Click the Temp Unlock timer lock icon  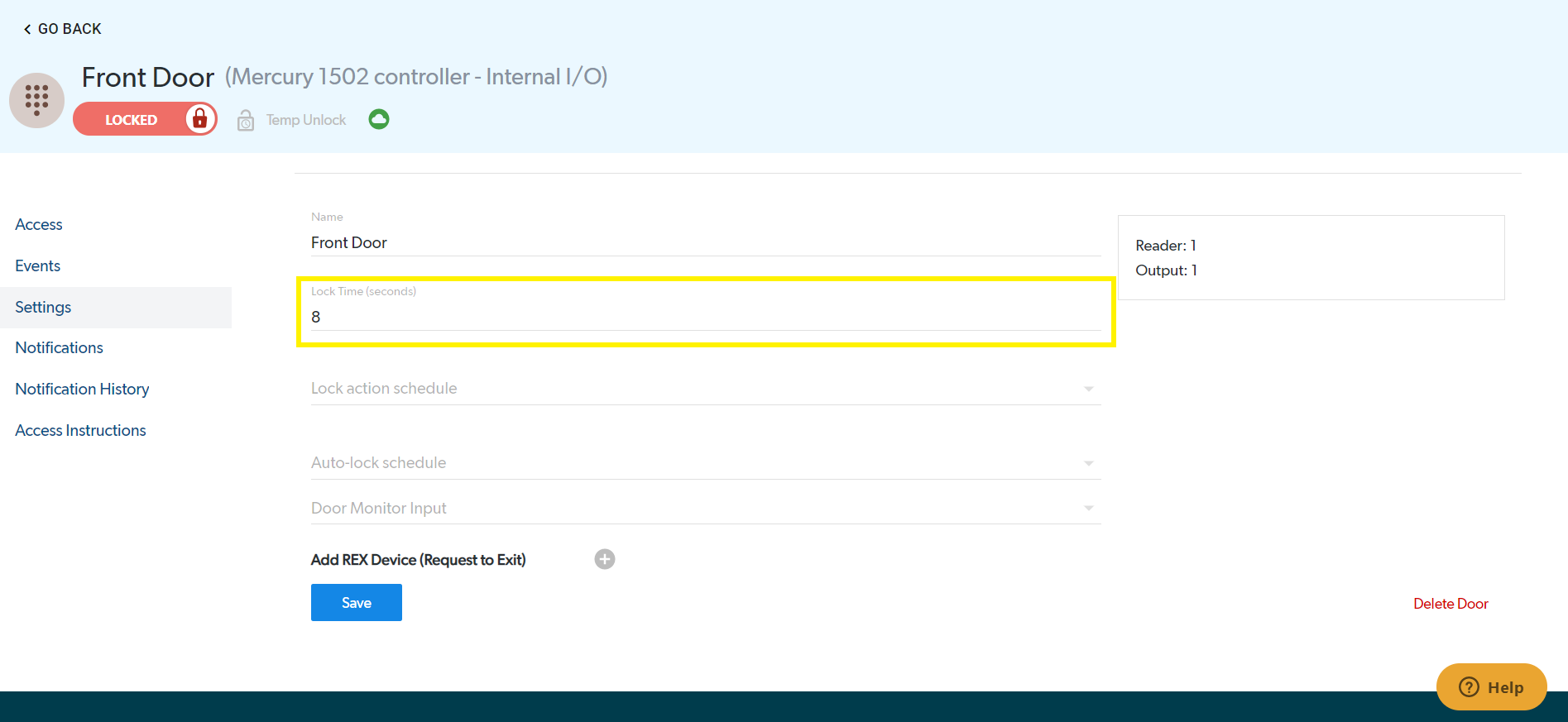click(x=246, y=121)
